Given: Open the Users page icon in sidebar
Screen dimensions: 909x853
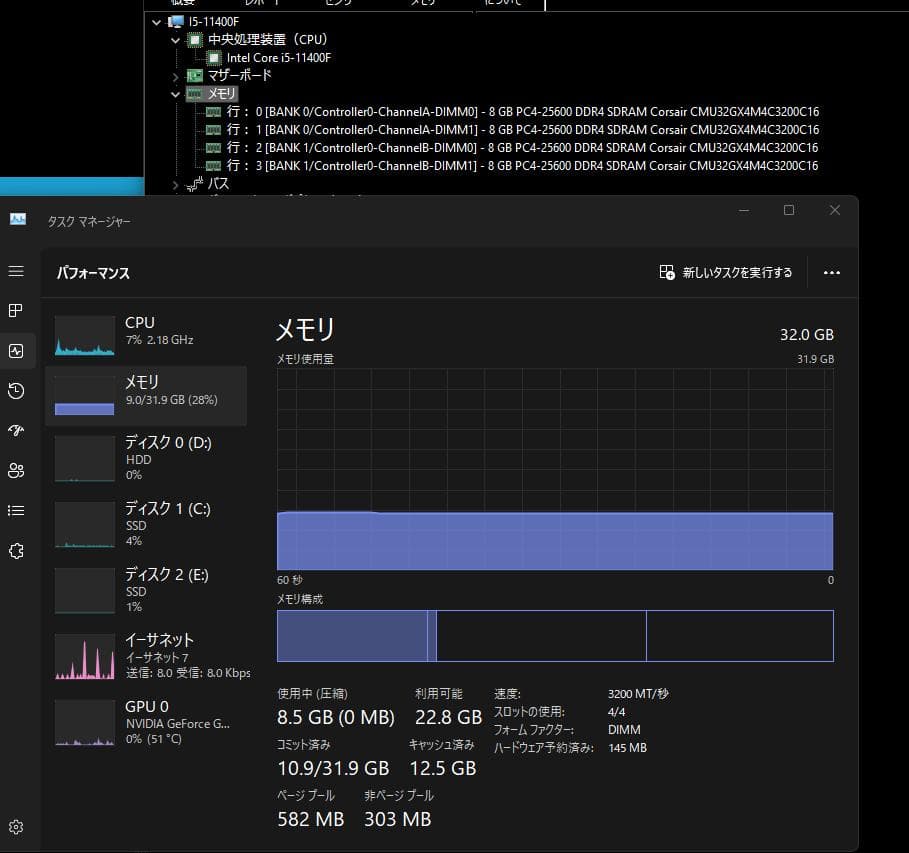Looking at the screenshot, I should 16,470.
